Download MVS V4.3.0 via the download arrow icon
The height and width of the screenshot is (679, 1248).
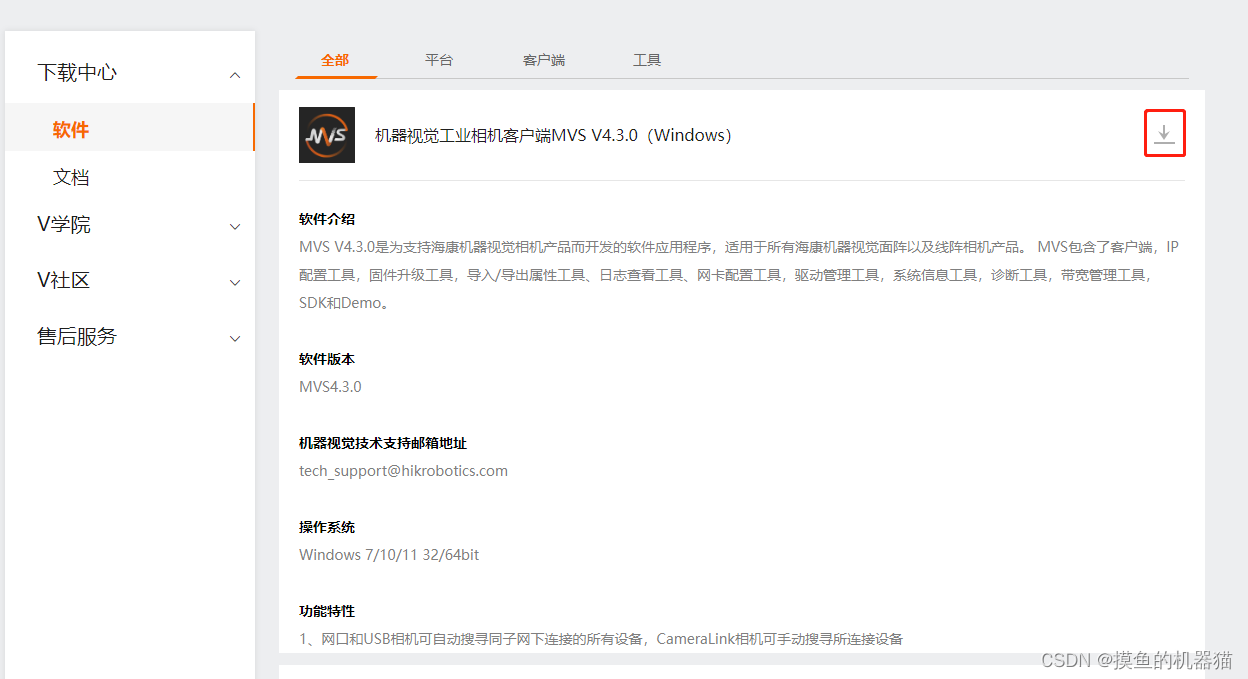[x=1164, y=134]
